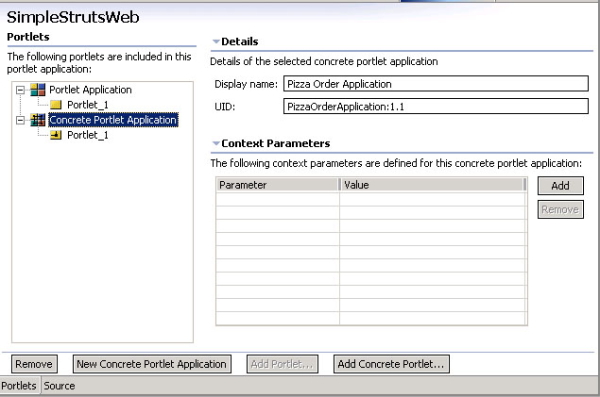
Task: Click the Details section heading
Action: (240, 41)
